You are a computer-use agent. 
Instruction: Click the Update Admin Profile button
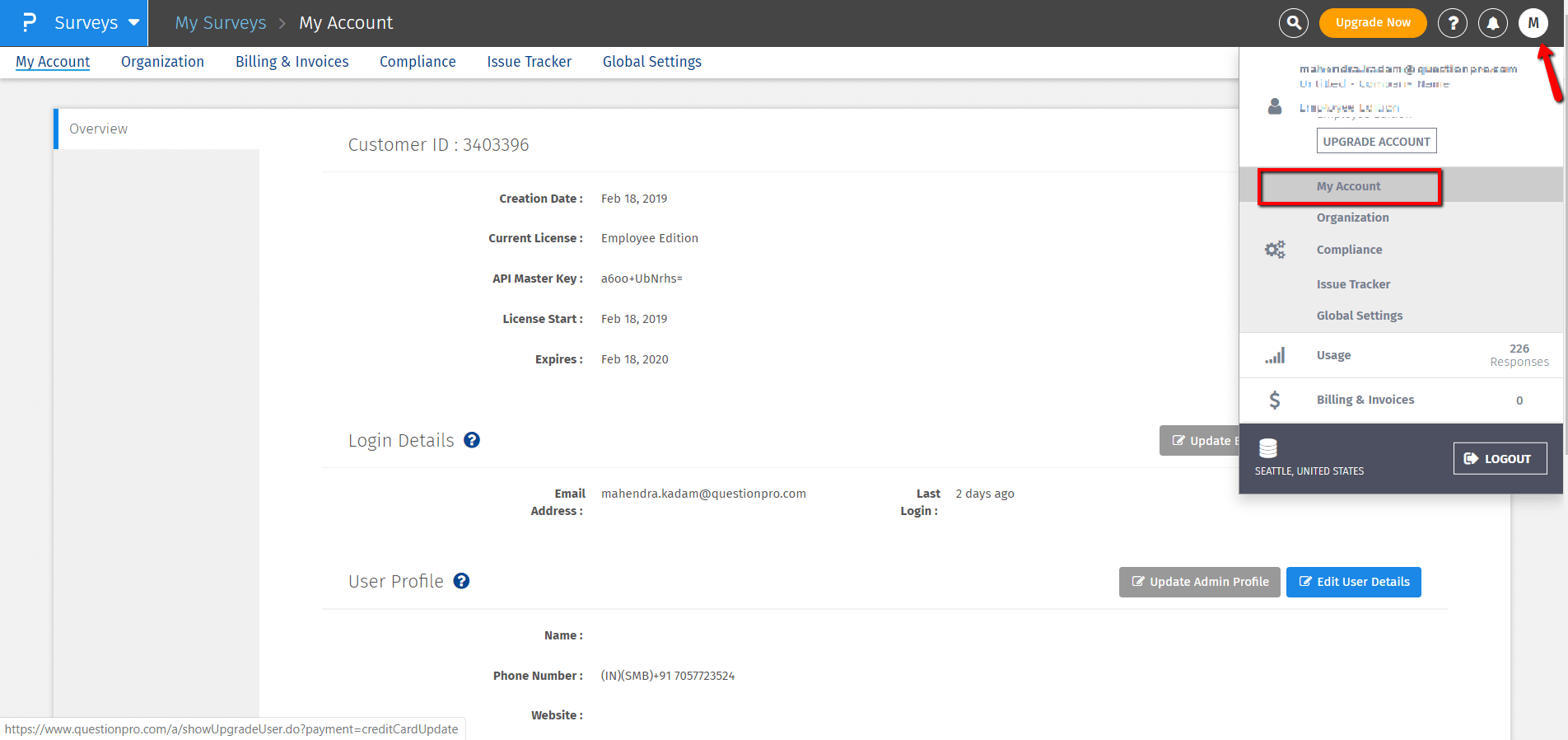(1200, 582)
